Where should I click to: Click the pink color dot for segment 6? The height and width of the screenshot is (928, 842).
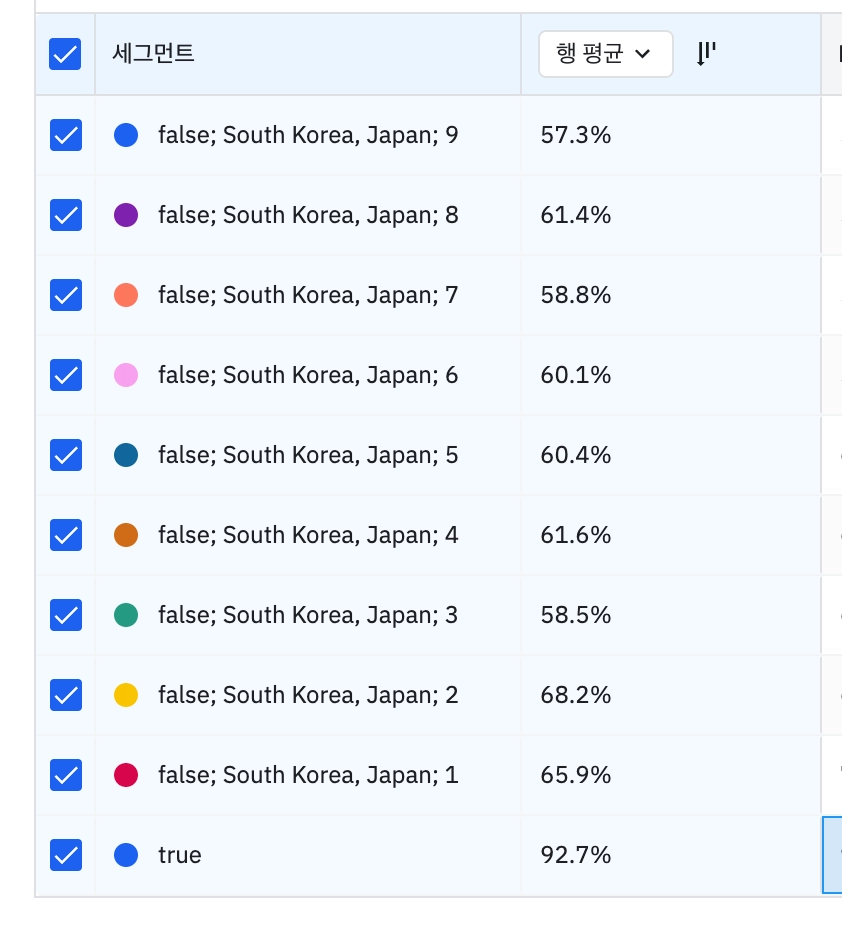coord(126,375)
